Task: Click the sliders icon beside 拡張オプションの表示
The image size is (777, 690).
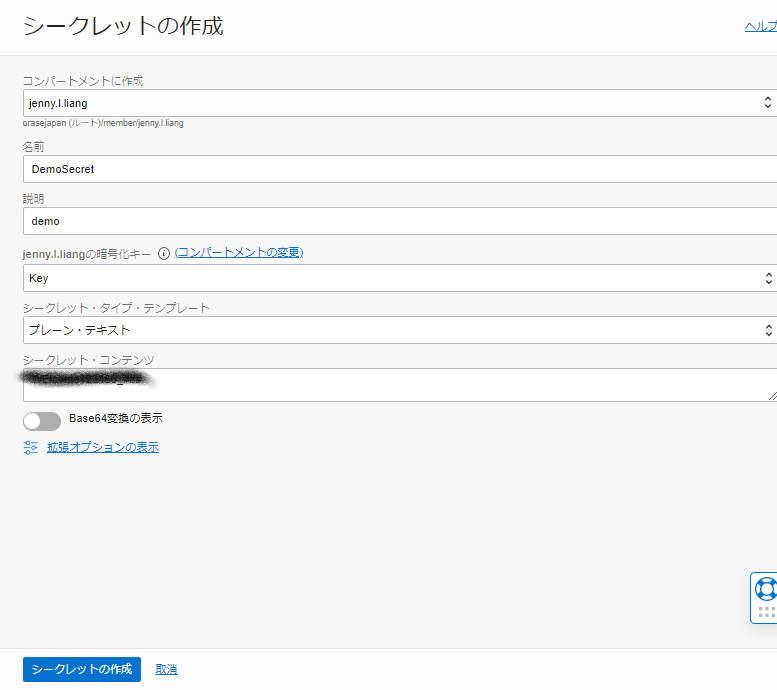Action: (x=30, y=447)
